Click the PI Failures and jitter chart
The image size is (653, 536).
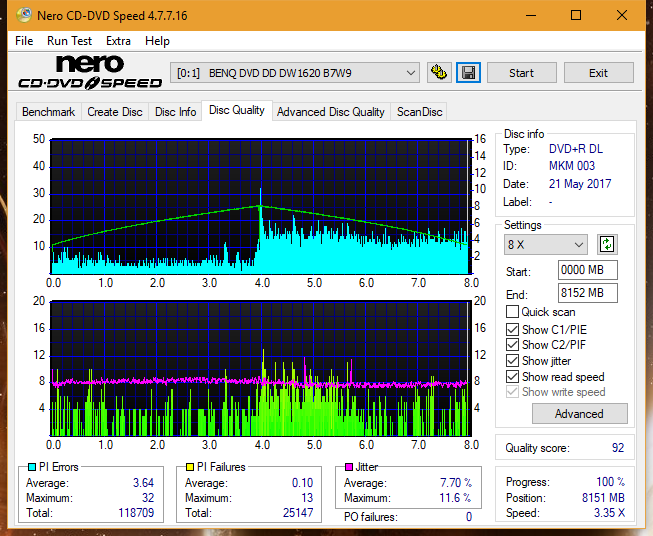click(x=261, y=369)
